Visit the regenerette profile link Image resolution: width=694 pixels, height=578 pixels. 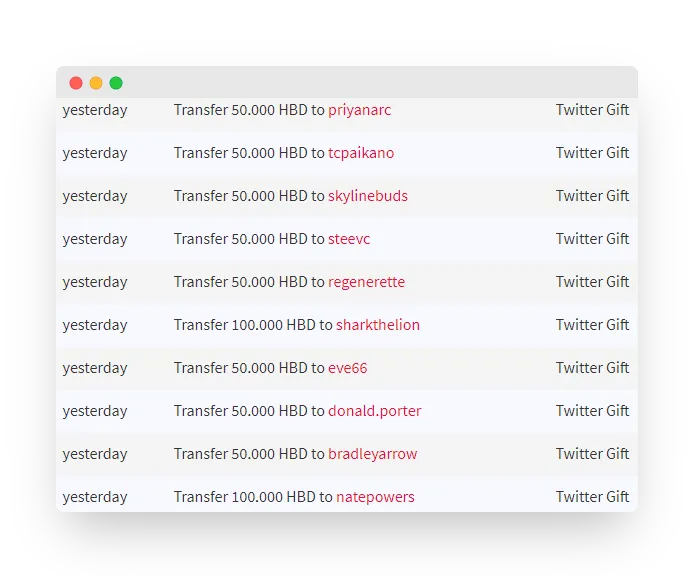coord(366,282)
